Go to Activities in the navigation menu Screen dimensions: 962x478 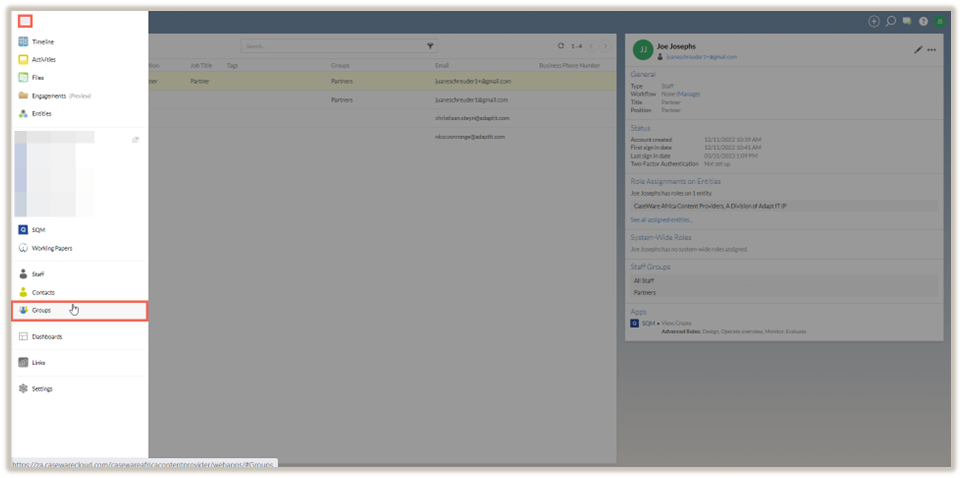click(x=43, y=60)
